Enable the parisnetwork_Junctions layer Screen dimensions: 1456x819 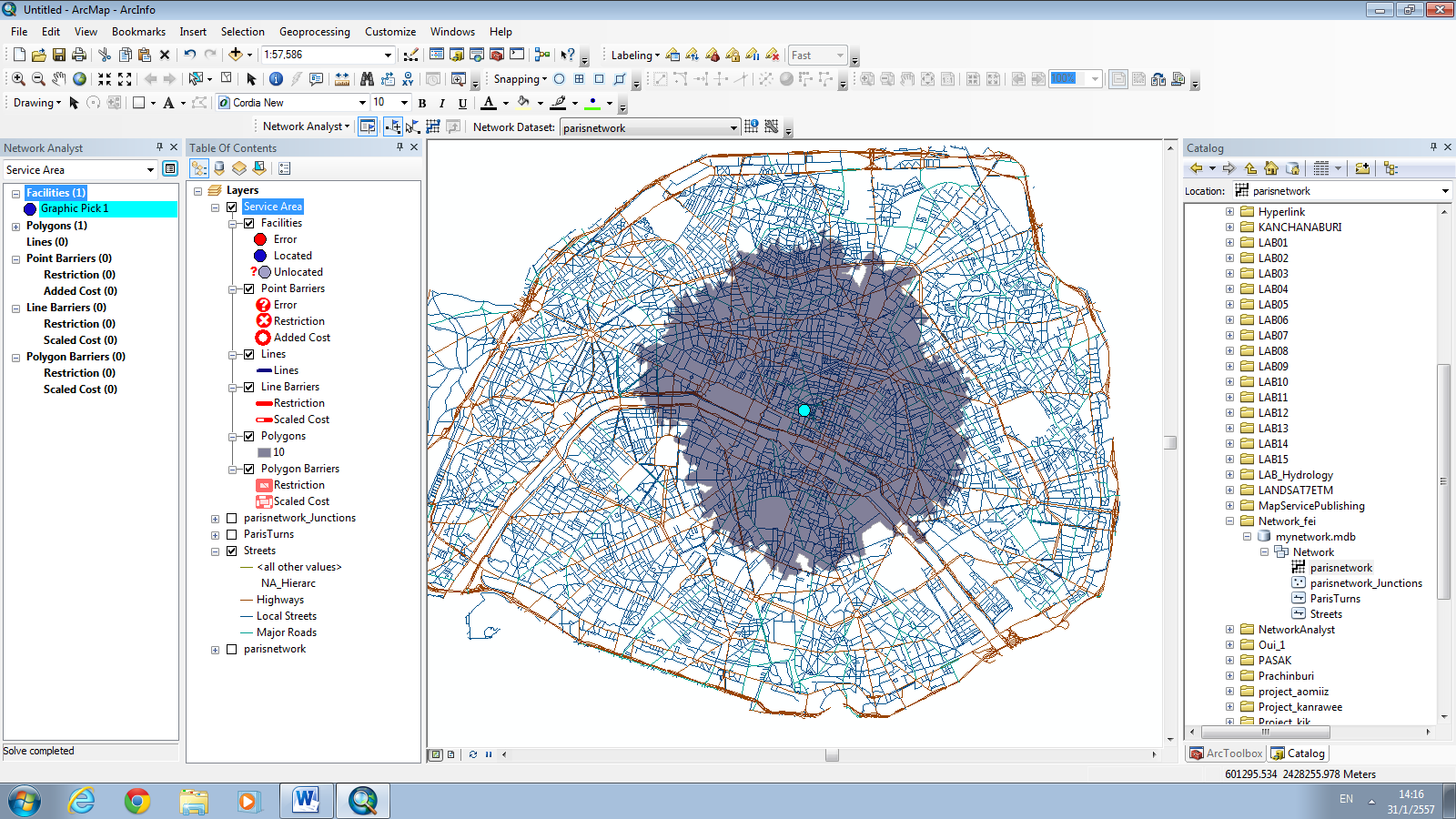point(233,518)
